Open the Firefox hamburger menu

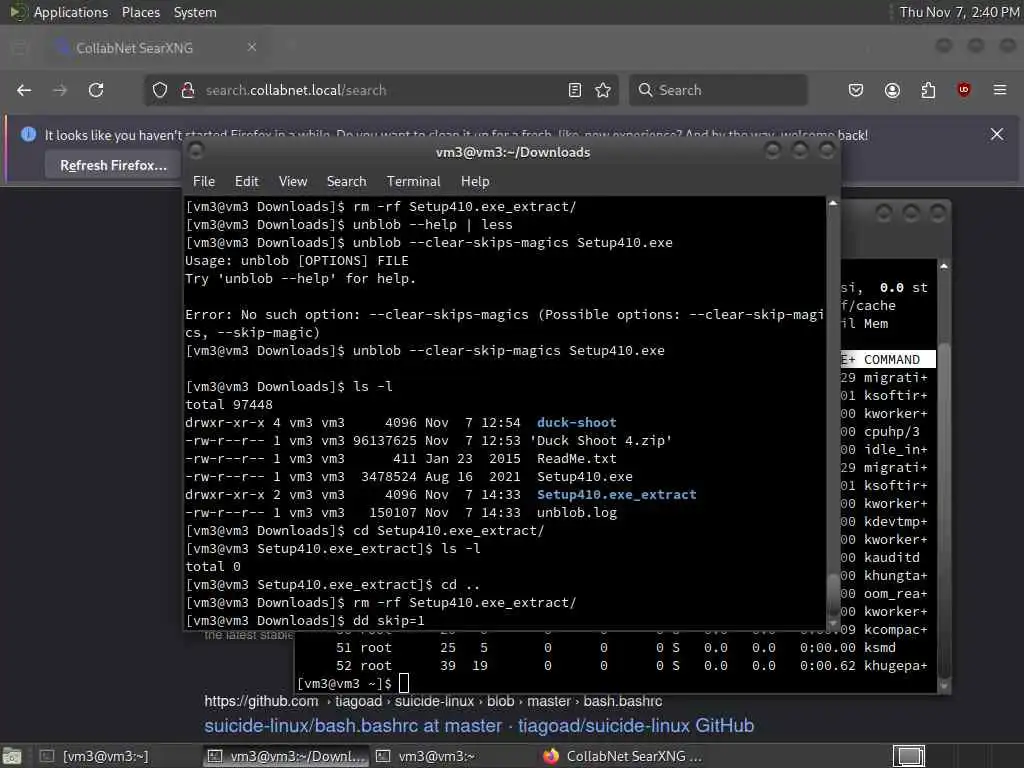(x=1000, y=90)
